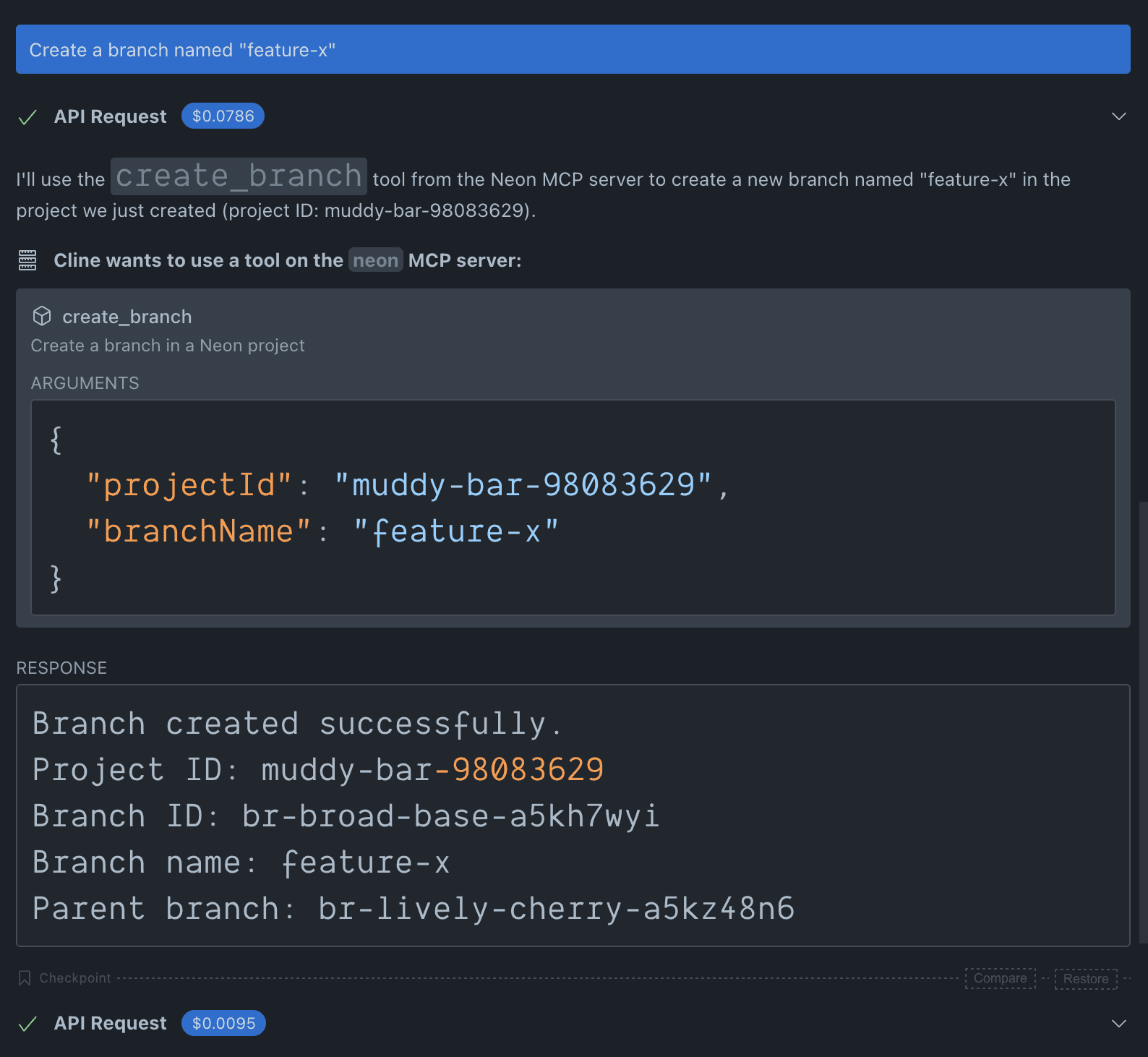Click the Checkpoint bookmark icon

tap(25, 978)
